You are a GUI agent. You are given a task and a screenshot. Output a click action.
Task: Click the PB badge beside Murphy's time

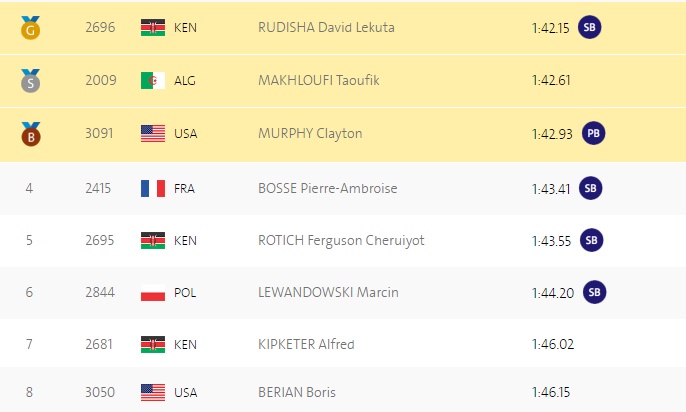coord(594,133)
